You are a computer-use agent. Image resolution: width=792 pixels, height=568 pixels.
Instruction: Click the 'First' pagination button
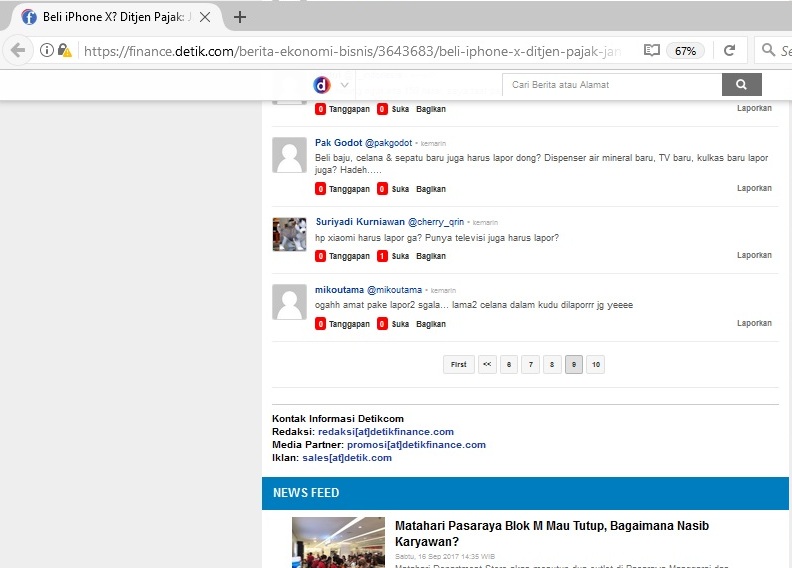458,365
